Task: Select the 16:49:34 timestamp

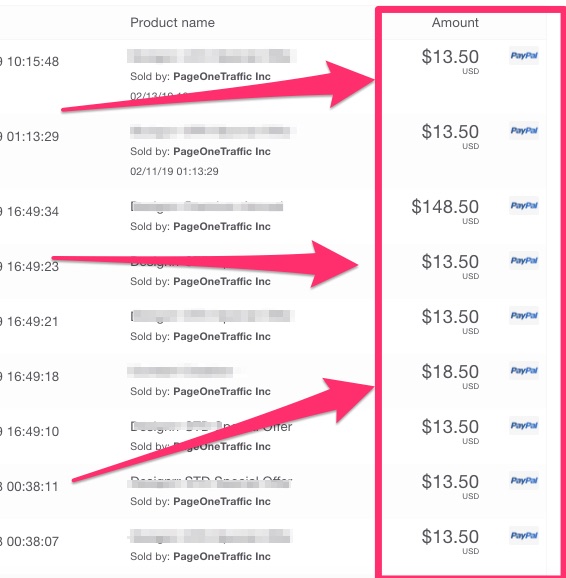Action: pos(33,212)
